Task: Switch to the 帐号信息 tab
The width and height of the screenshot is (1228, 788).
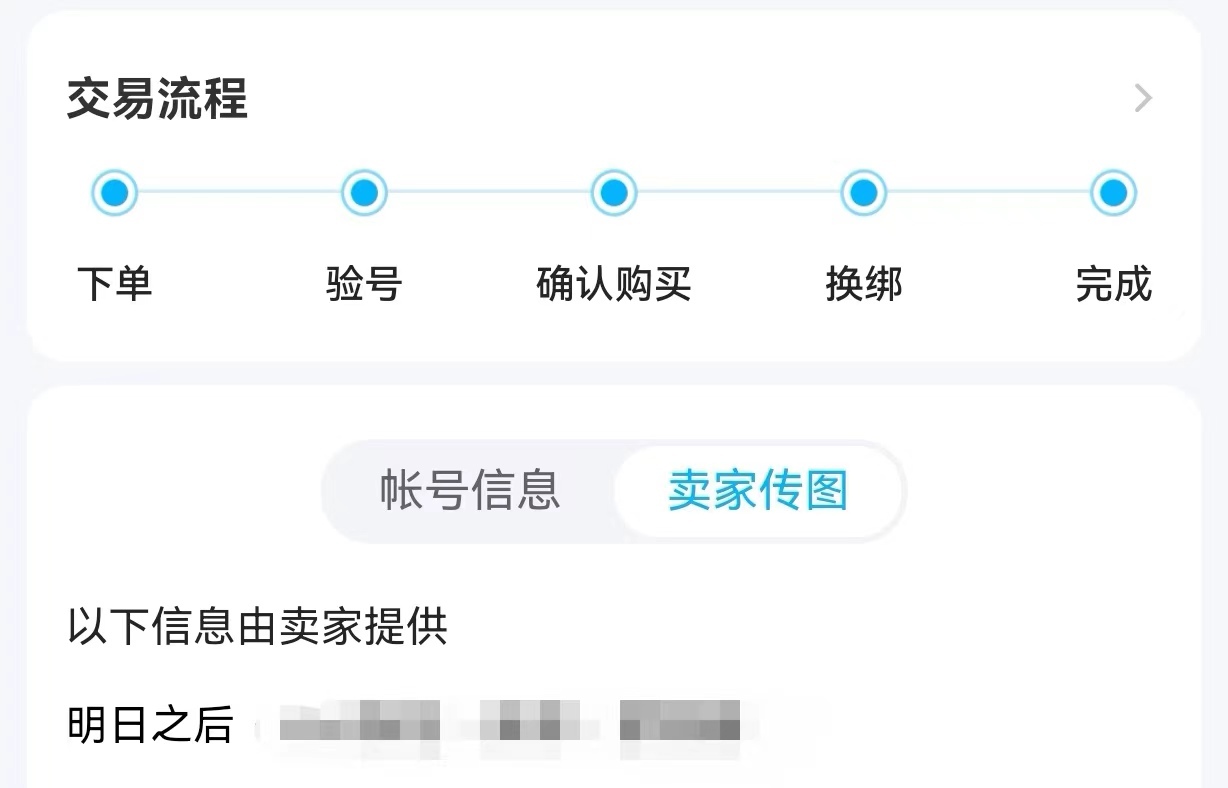Action: [x=470, y=491]
